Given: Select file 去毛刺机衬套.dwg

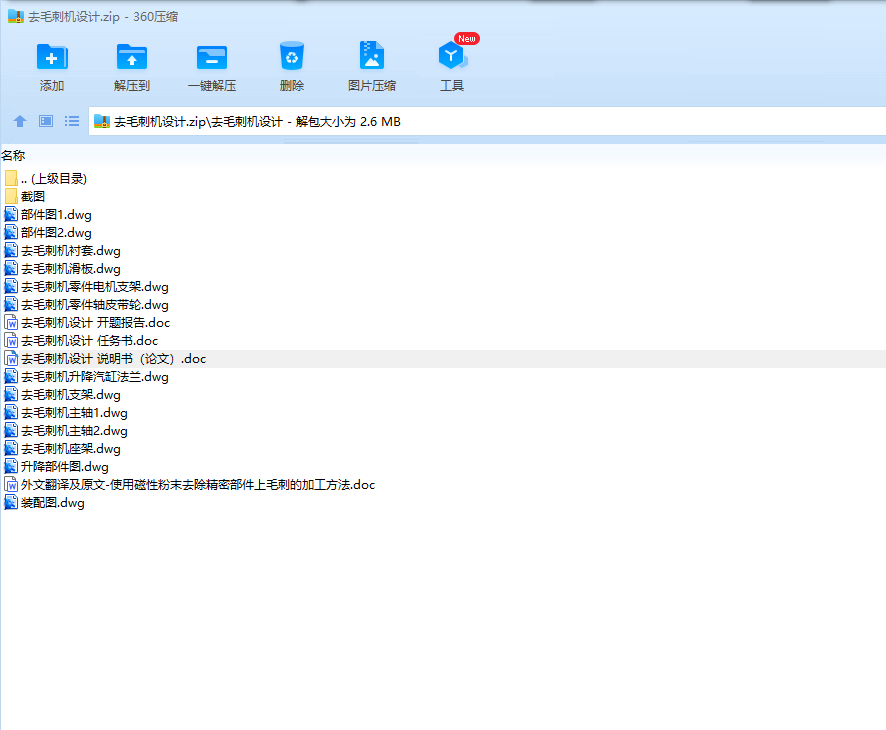Looking at the screenshot, I should coord(71,251).
